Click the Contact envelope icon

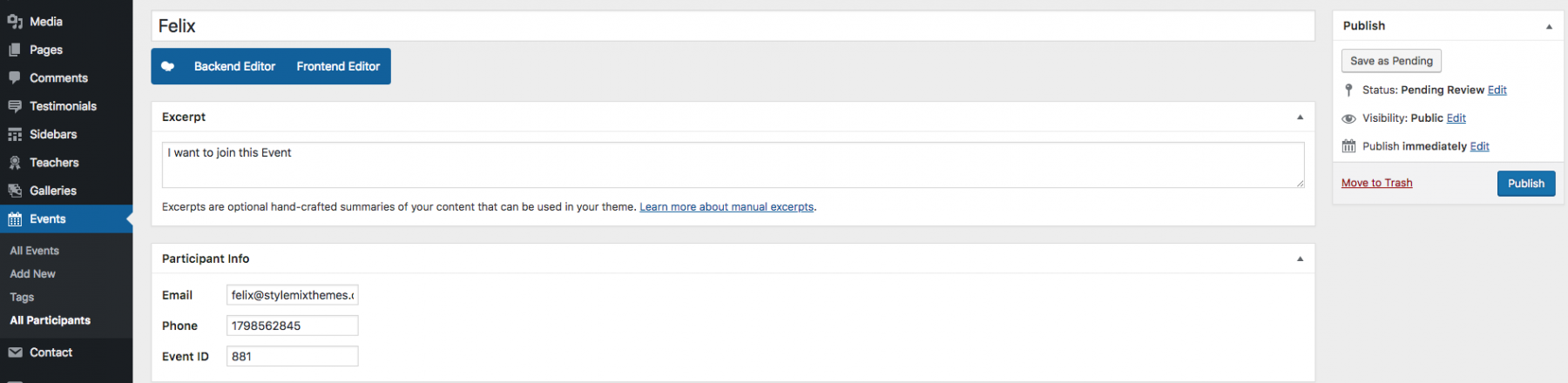click(x=15, y=353)
